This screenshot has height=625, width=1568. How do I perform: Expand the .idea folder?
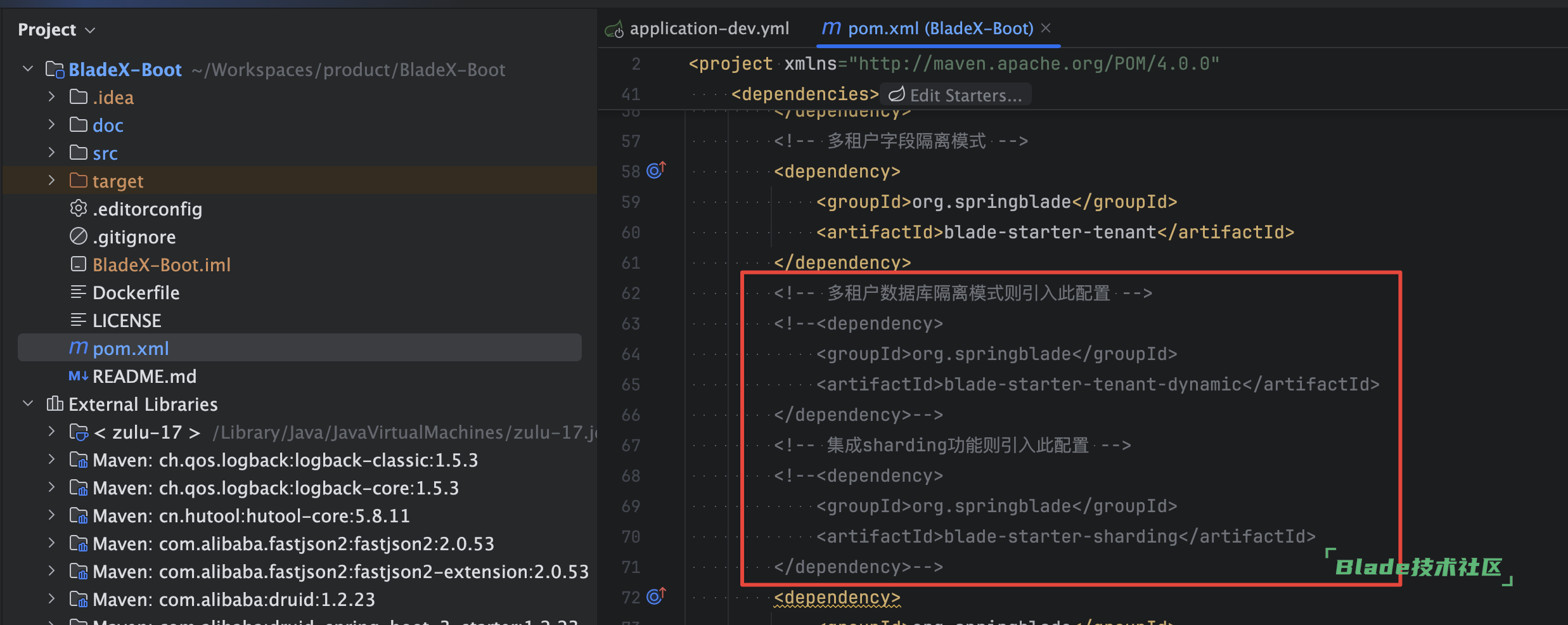pos(52,97)
